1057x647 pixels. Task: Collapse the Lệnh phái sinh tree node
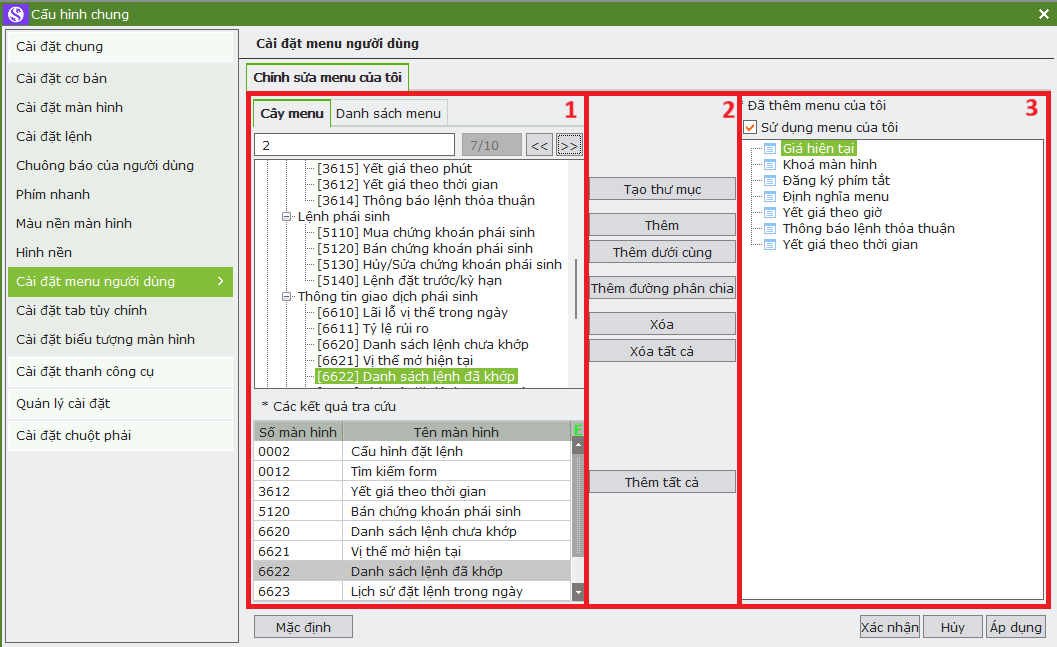point(287,217)
